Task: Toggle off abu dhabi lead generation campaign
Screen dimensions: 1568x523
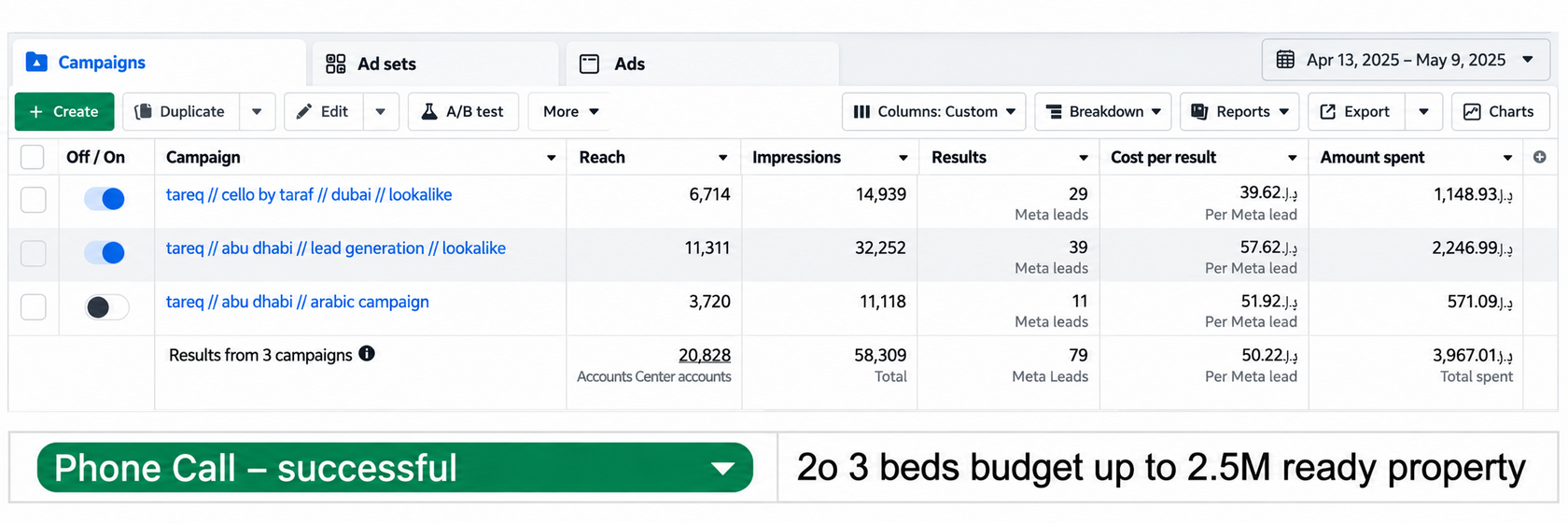Action: (105, 252)
